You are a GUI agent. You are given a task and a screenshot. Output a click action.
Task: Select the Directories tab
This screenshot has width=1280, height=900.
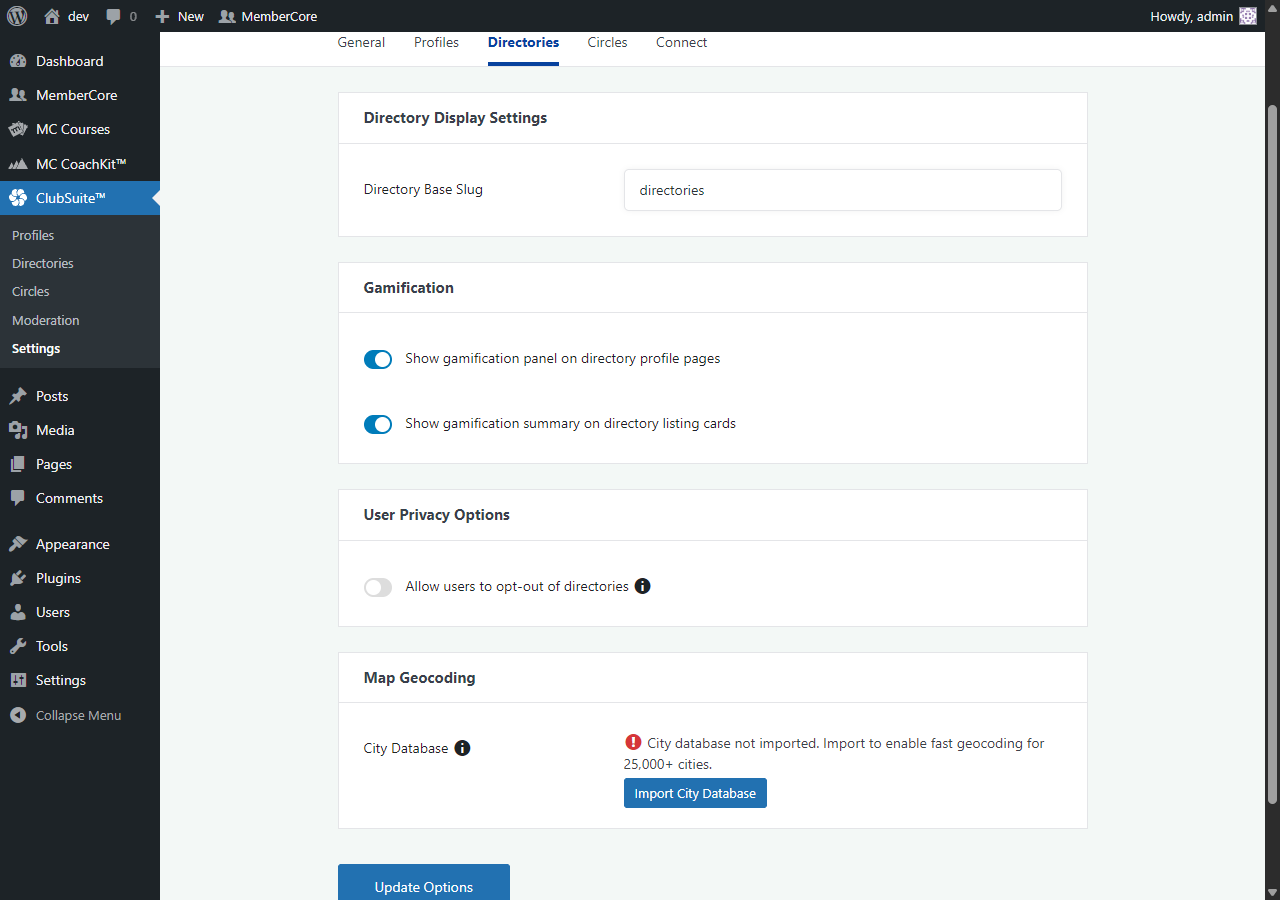(x=523, y=43)
